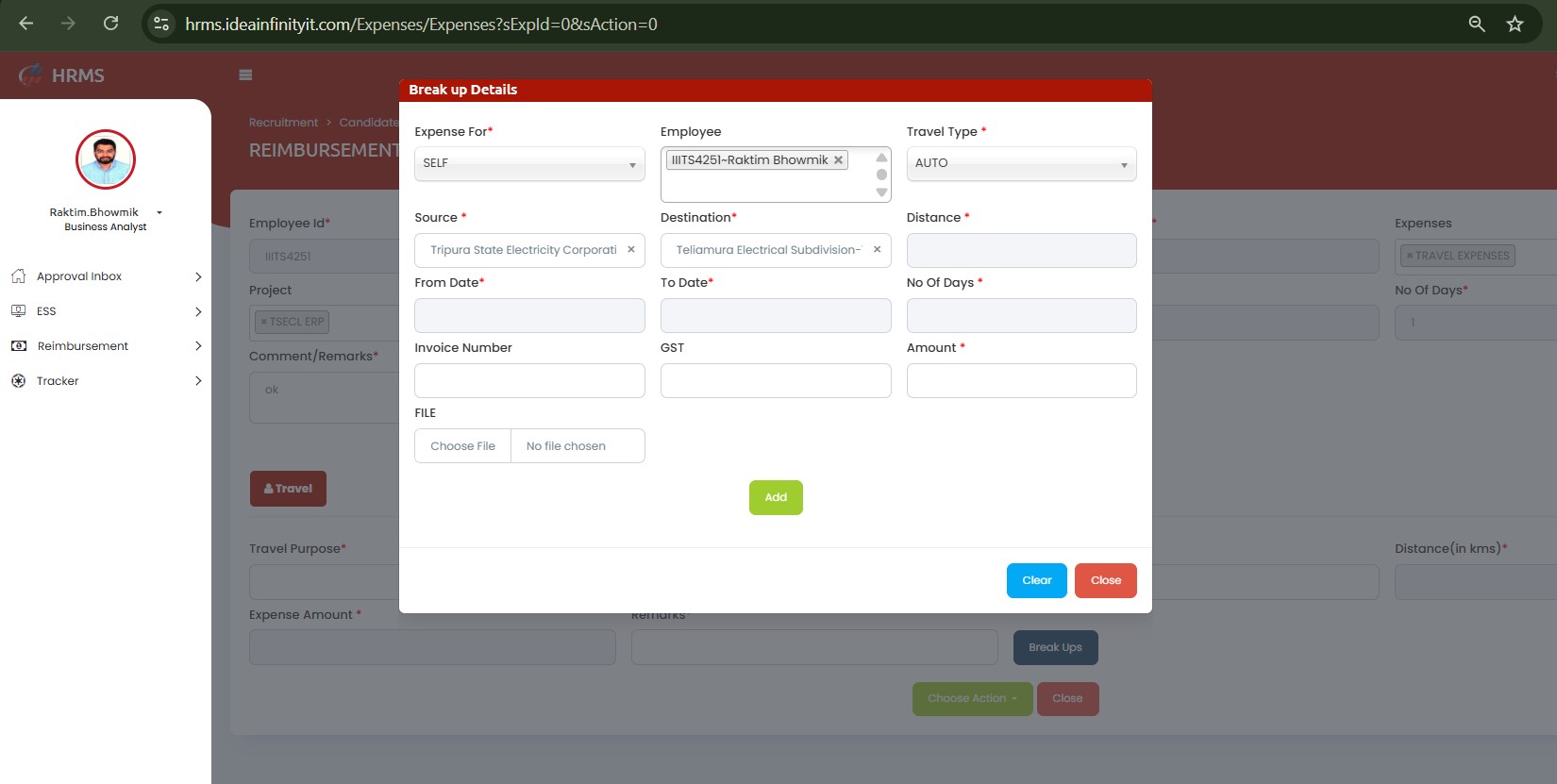The image size is (1557, 784).
Task: Click the Expense Amount field
Action: pyautogui.click(x=432, y=647)
